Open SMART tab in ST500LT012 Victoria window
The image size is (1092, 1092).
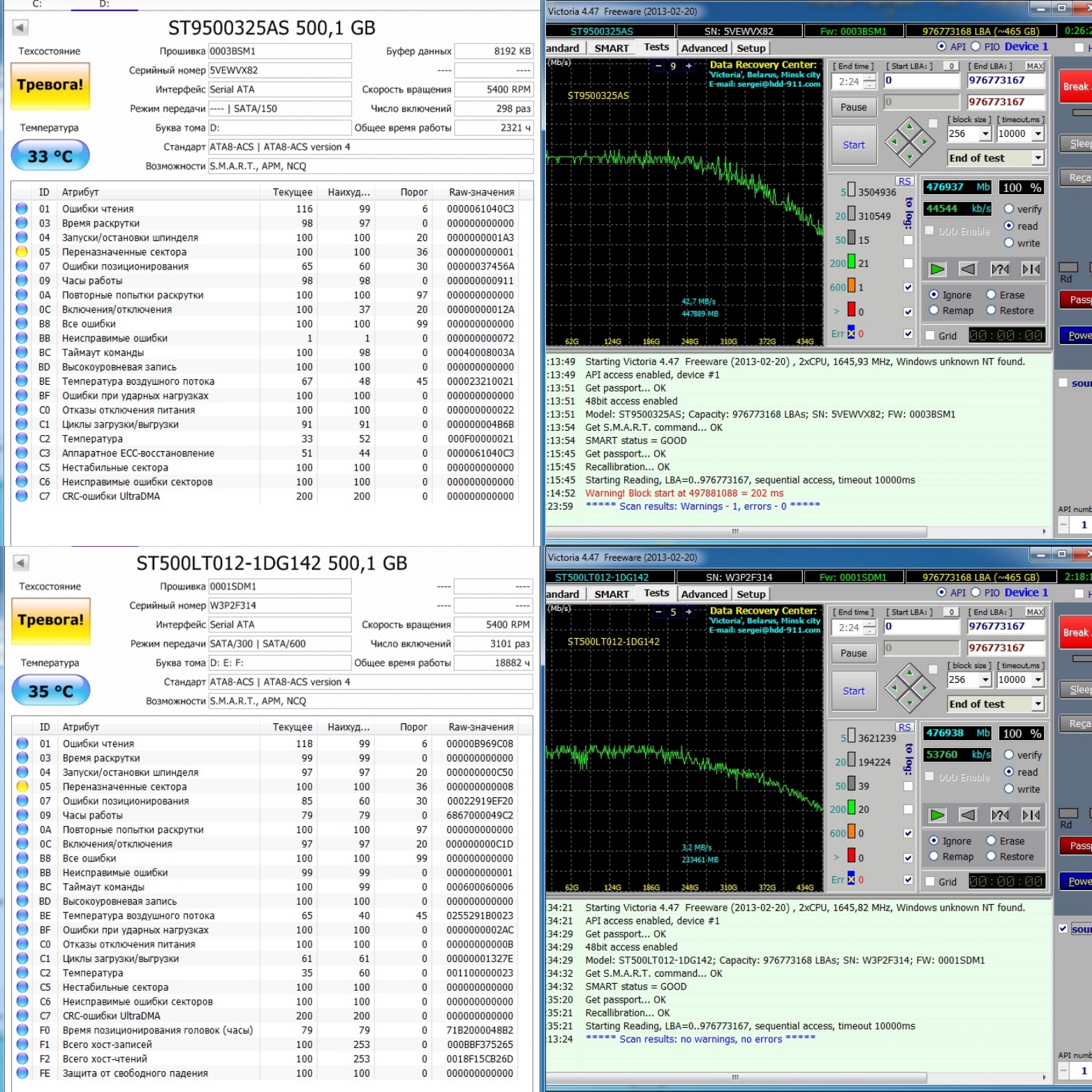[x=612, y=594]
